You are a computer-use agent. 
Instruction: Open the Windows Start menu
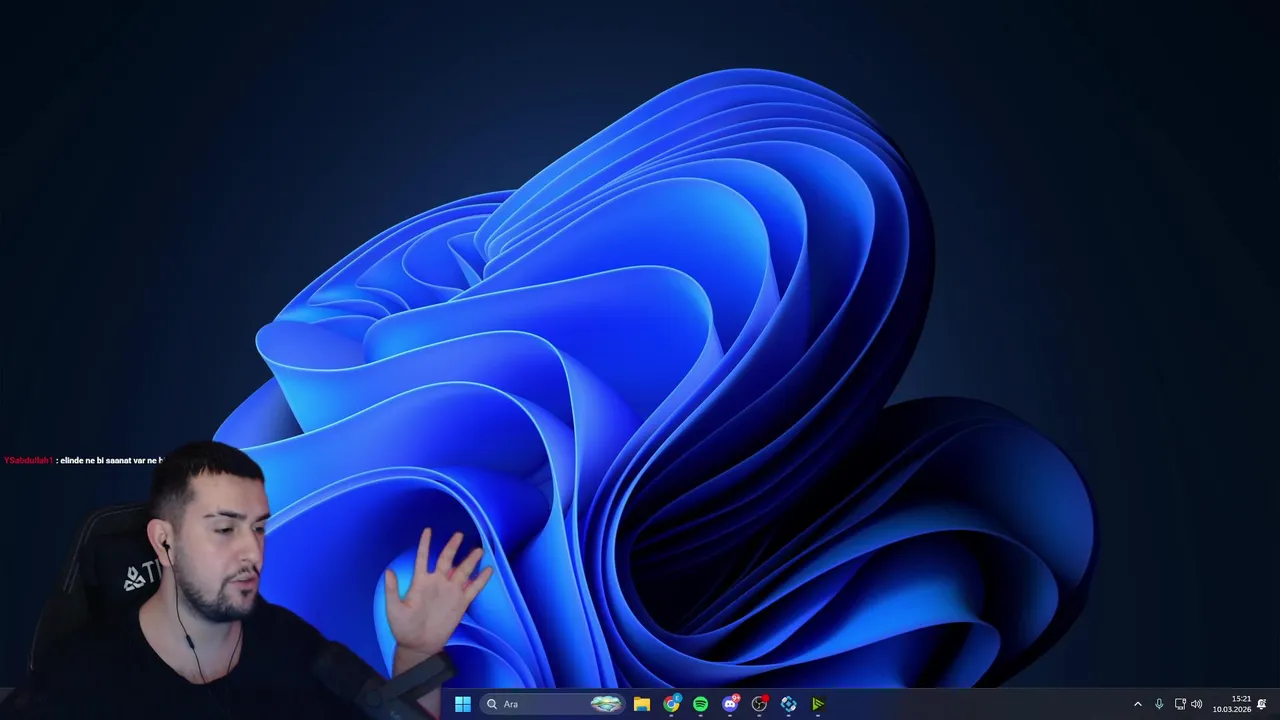[x=463, y=704]
